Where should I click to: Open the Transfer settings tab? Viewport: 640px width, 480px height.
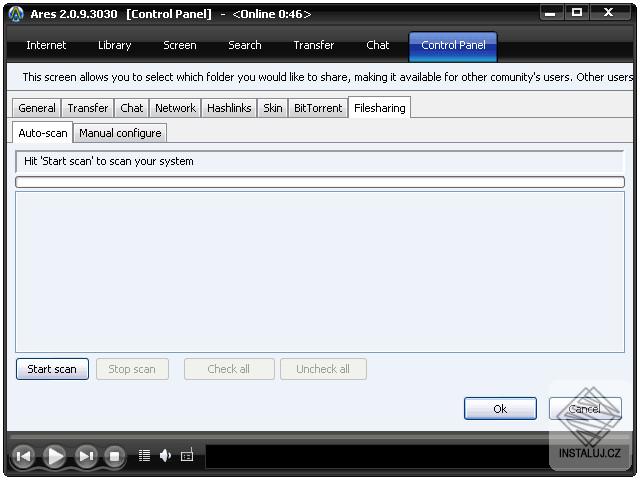coord(88,108)
